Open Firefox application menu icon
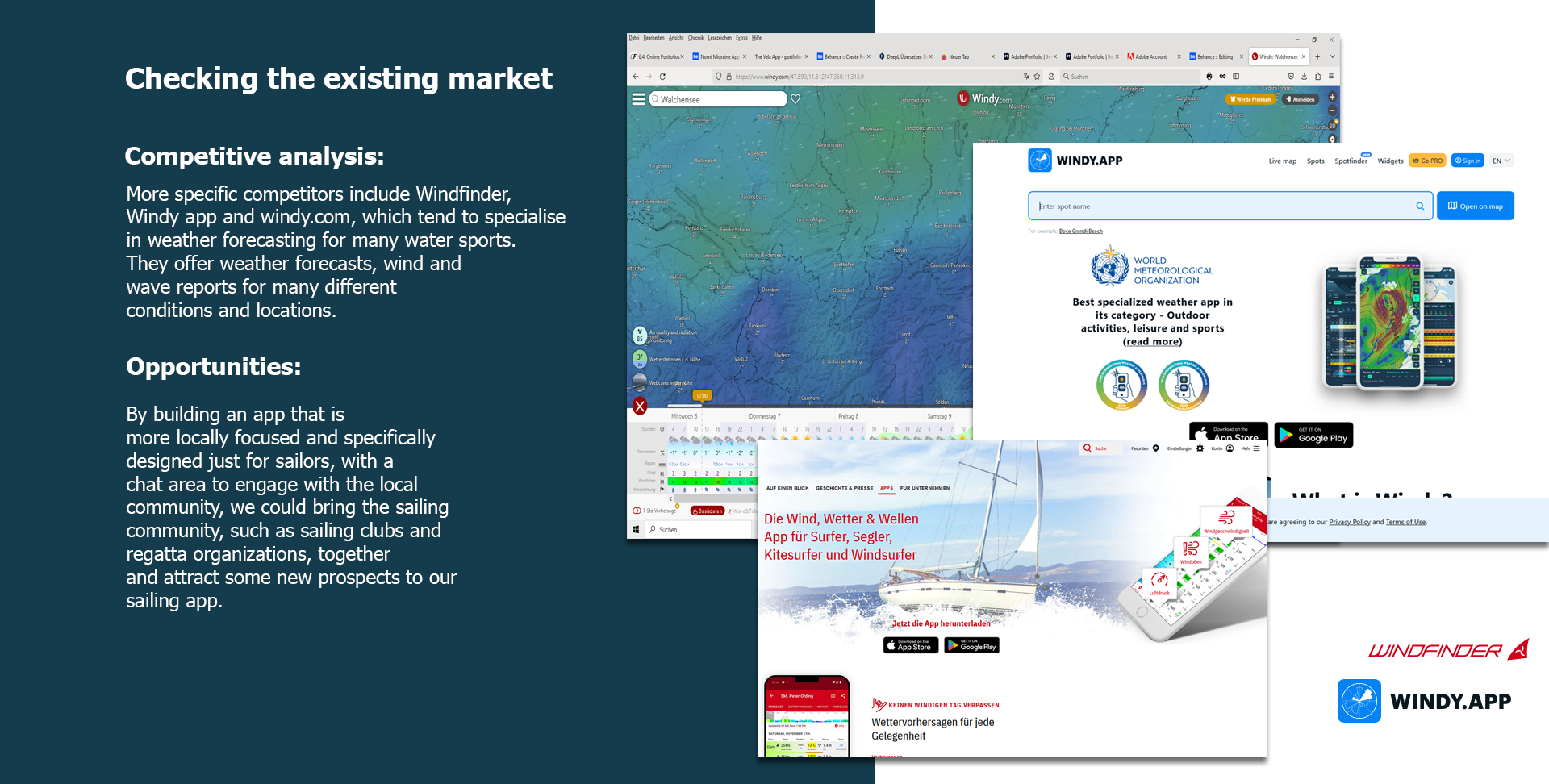This screenshot has width=1549, height=784. coord(1330,77)
